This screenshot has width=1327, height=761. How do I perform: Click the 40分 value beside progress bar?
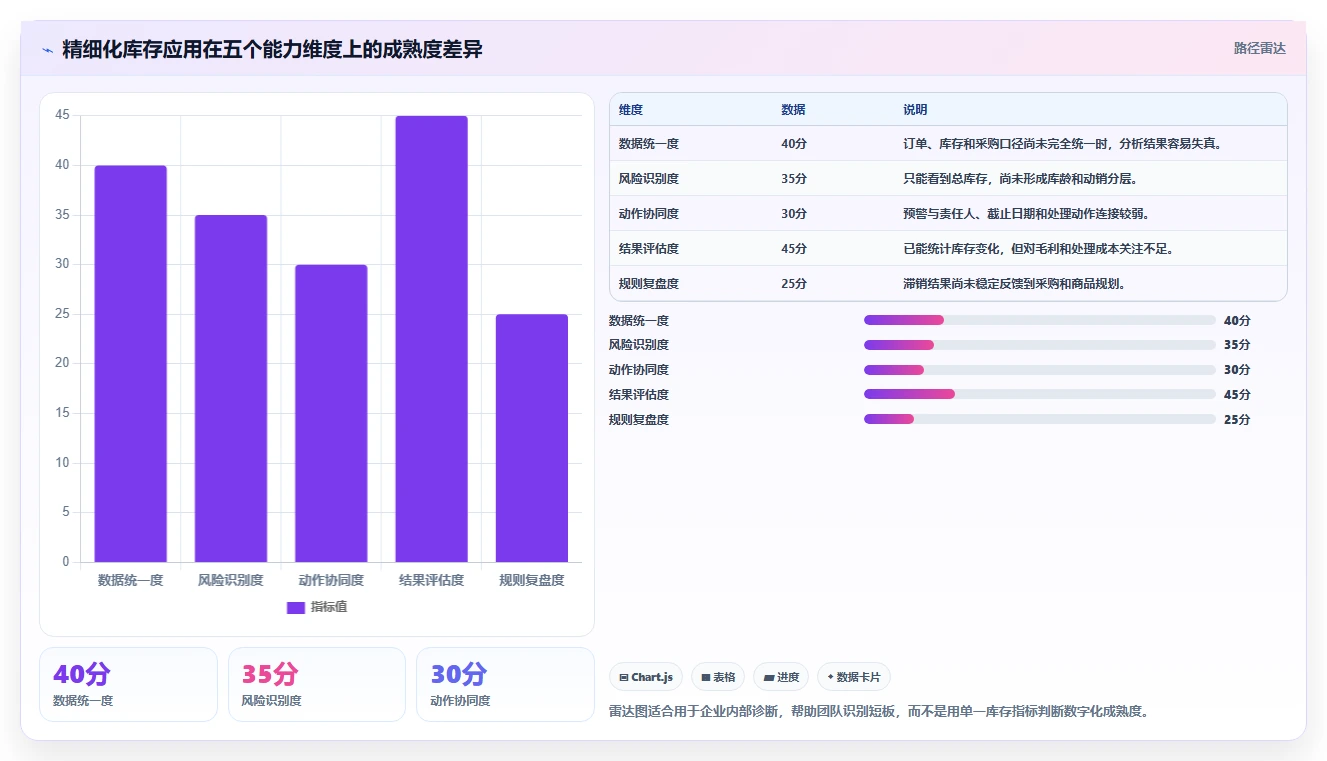pos(1237,321)
